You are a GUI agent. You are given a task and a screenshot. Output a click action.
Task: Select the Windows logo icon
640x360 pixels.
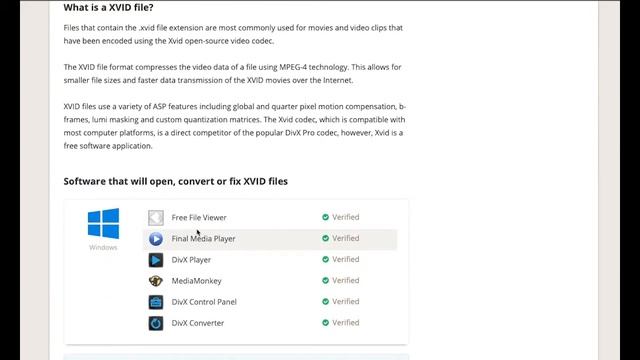coord(103,224)
